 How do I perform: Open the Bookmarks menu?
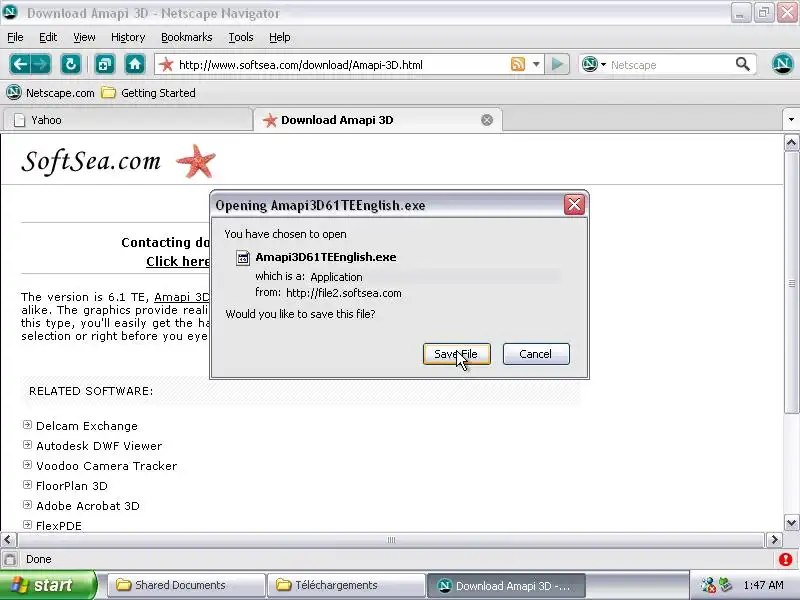[187, 37]
